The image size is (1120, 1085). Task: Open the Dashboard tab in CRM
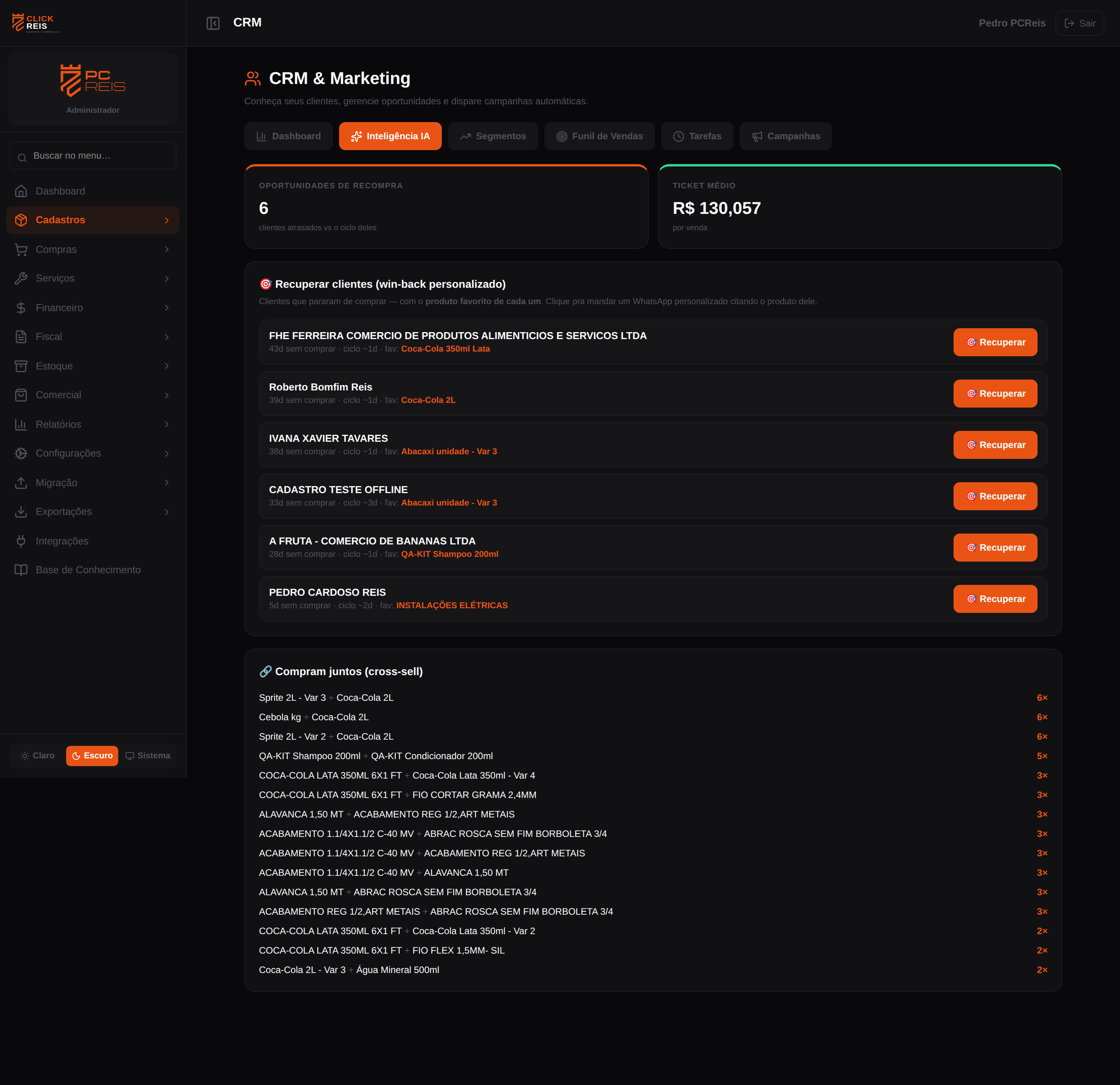(289, 136)
